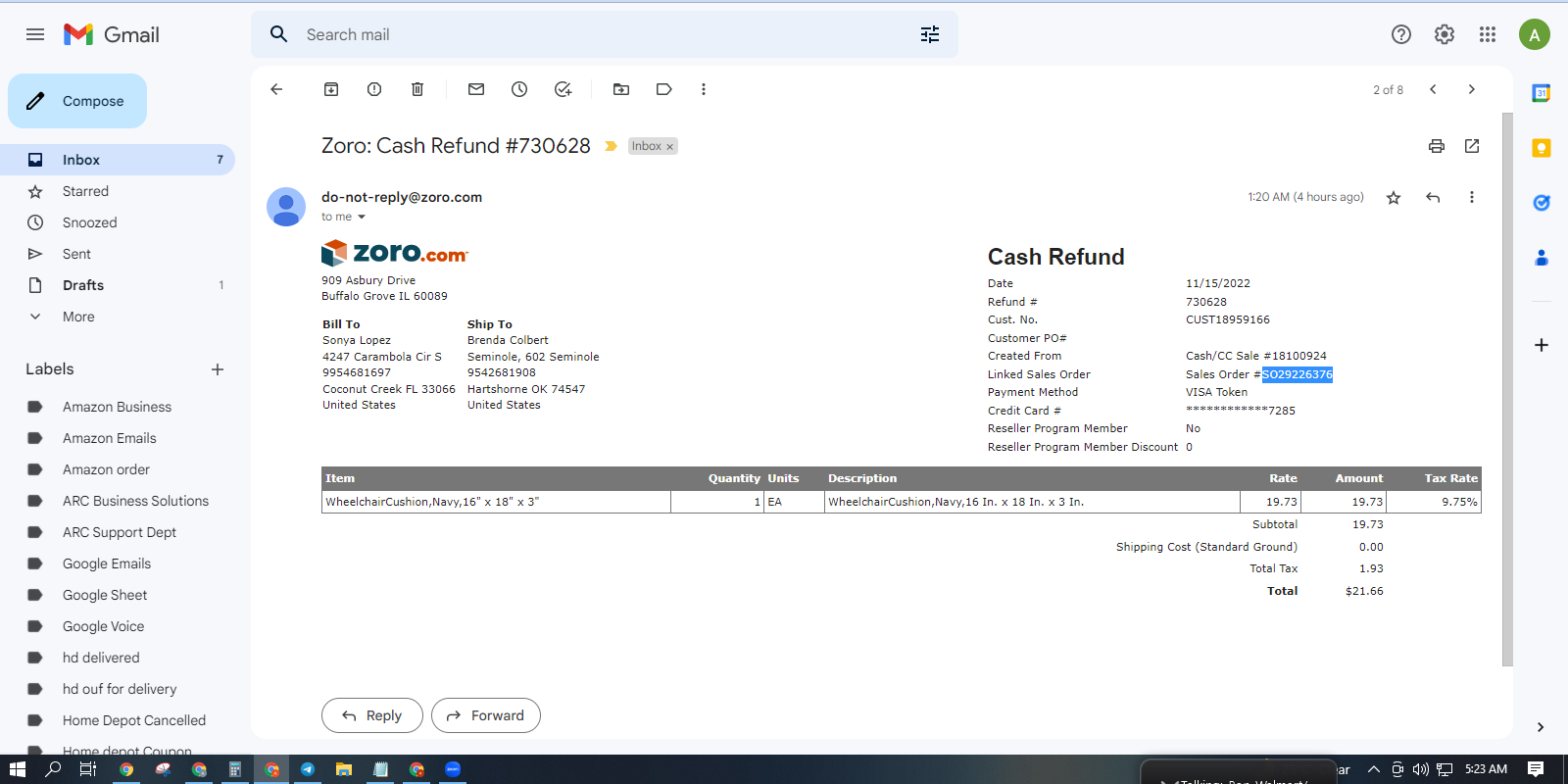The height and width of the screenshot is (784, 1568).
Task: Go back to inbox arrow
Action: pos(276,89)
